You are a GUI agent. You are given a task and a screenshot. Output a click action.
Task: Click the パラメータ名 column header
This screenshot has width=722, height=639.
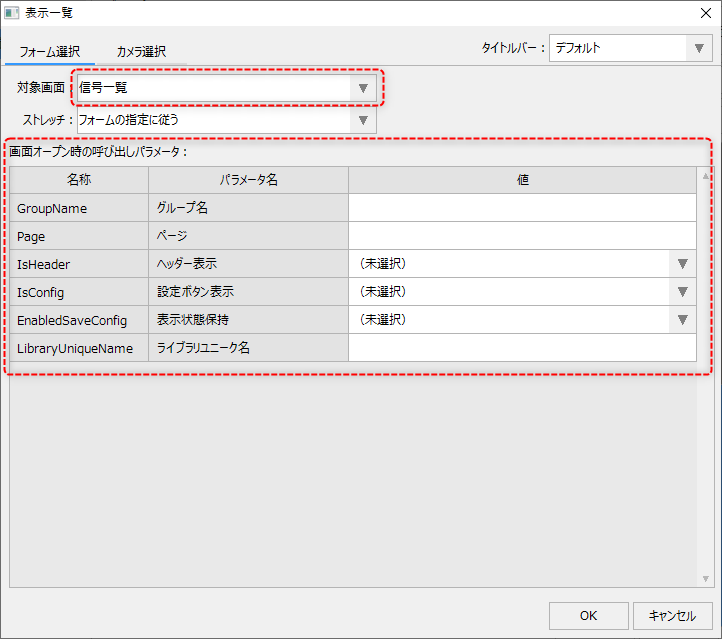coord(248,180)
